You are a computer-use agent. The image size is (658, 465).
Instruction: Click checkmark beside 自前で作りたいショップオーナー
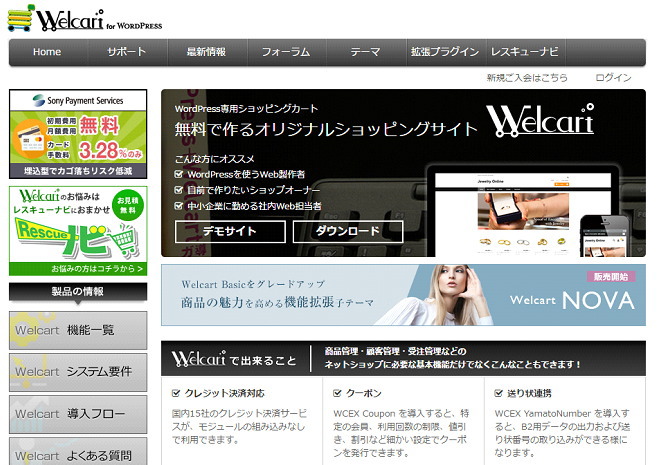[179, 190]
